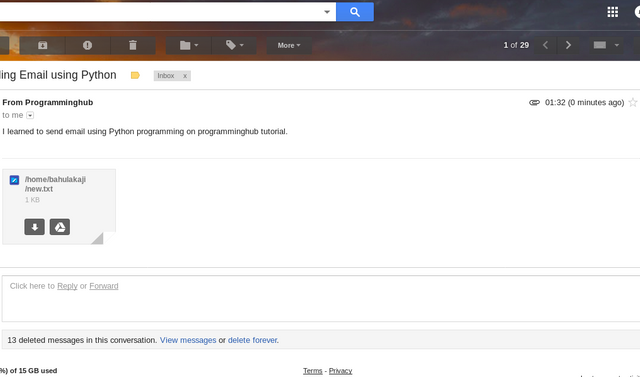This screenshot has width=640, height=377.
Task: Click the Forward link
Action: 104,286
